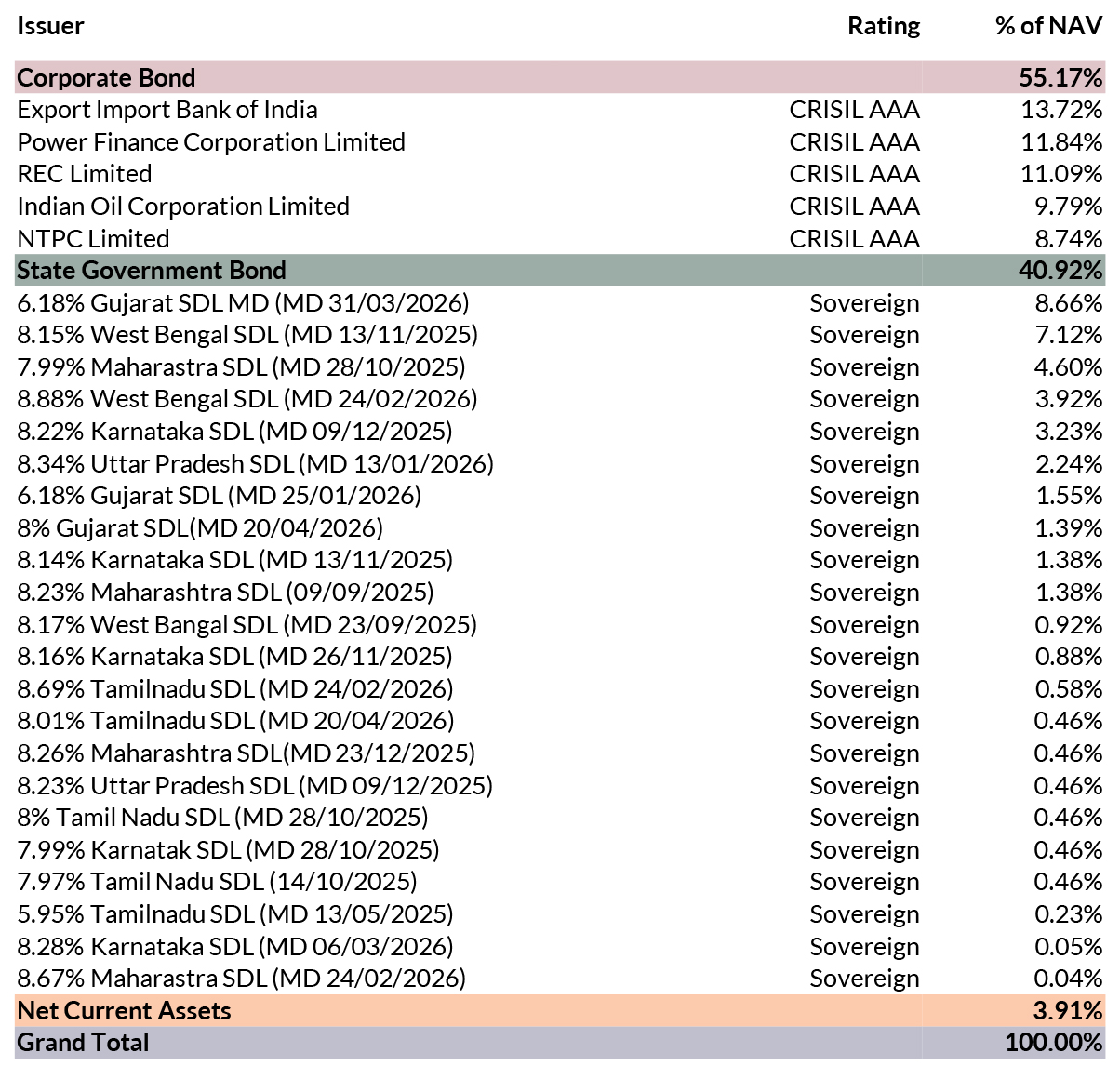
Task: Click 8.34% Uttar Pradesh SDL 13/01/2026
Action: click(x=255, y=463)
